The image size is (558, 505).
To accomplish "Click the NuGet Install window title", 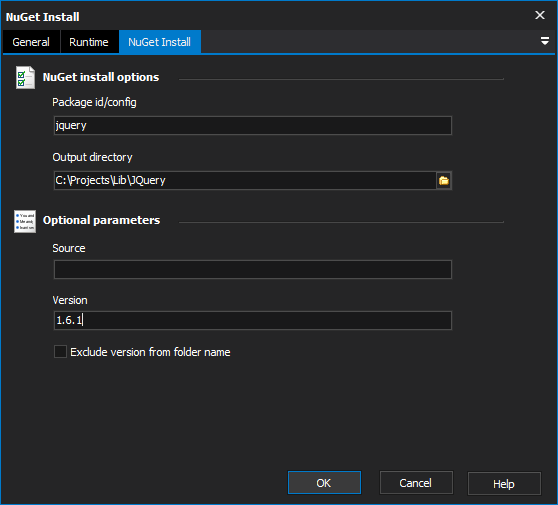I will point(42,17).
